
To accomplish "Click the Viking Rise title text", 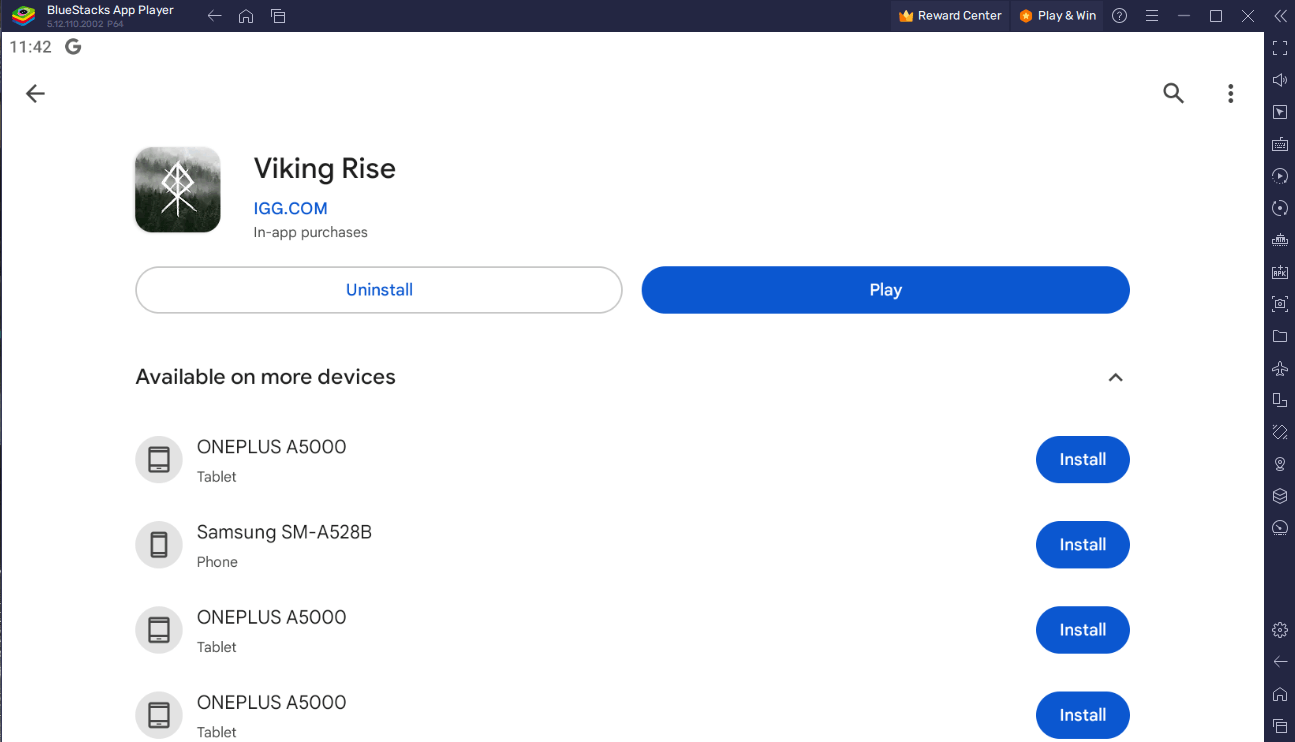I will coord(325,168).
